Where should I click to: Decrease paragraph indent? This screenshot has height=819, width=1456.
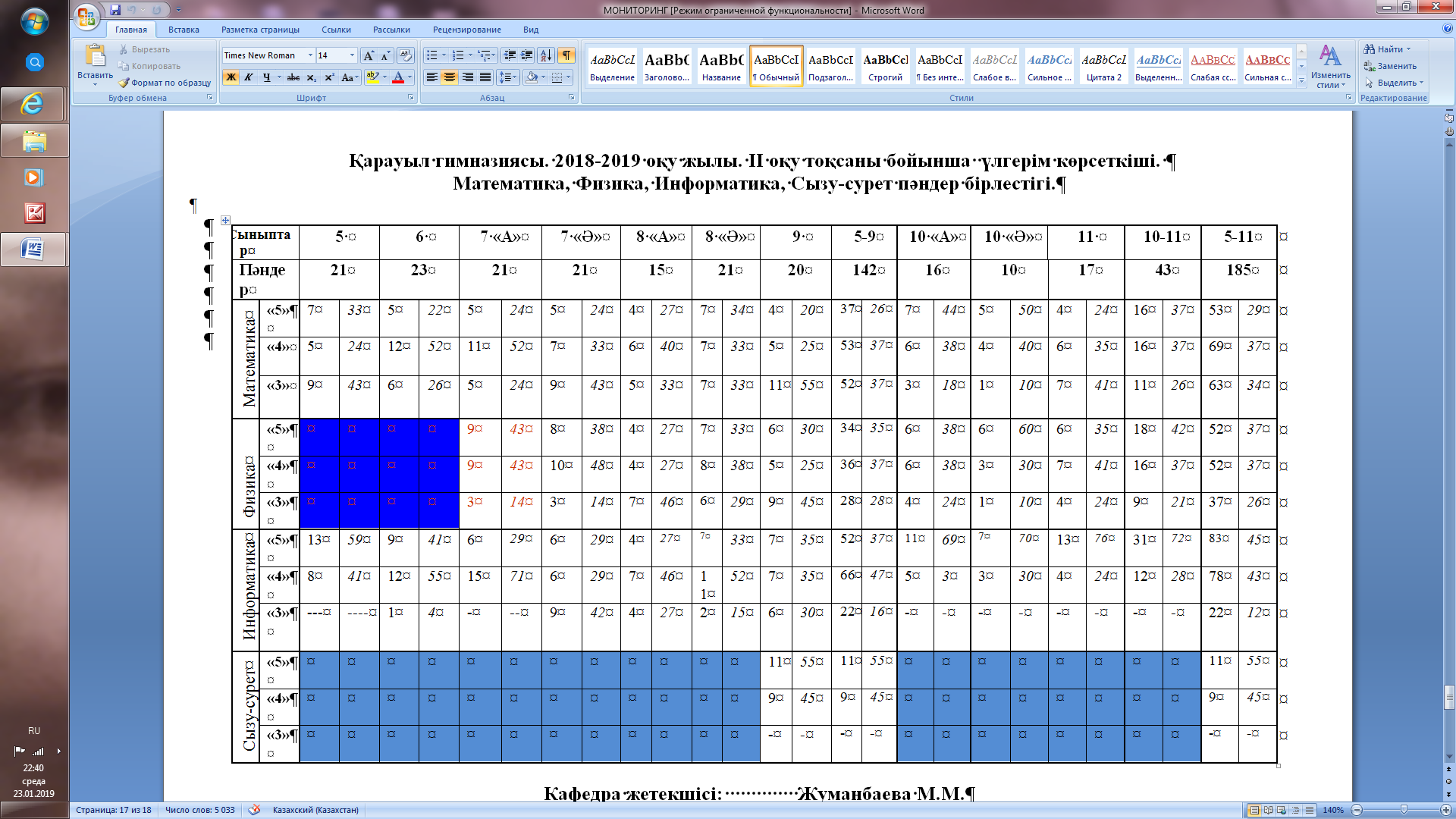pos(510,55)
